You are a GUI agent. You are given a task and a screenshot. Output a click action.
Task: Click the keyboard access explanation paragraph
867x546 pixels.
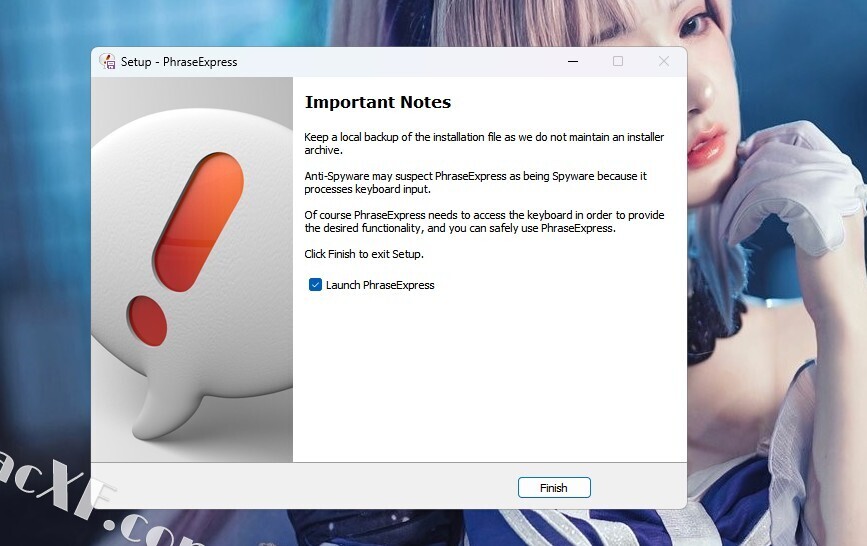click(484, 221)
